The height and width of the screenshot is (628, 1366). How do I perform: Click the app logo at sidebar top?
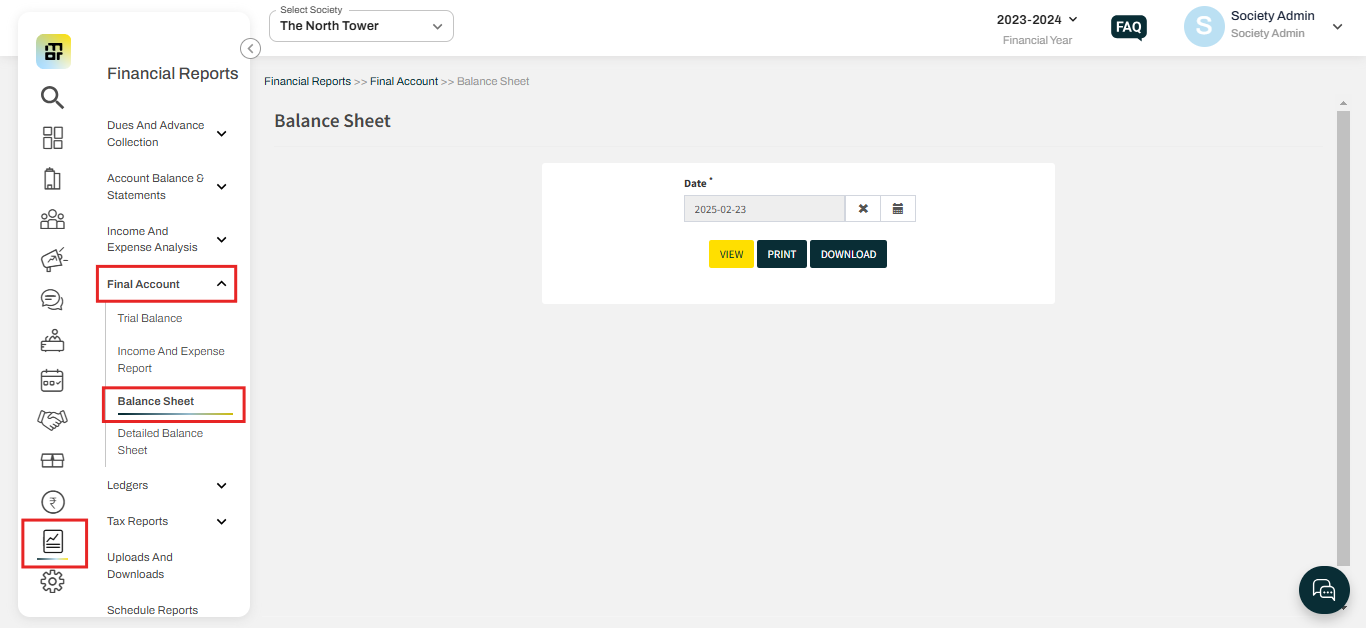pyautogui.click(x=53, y=51)
